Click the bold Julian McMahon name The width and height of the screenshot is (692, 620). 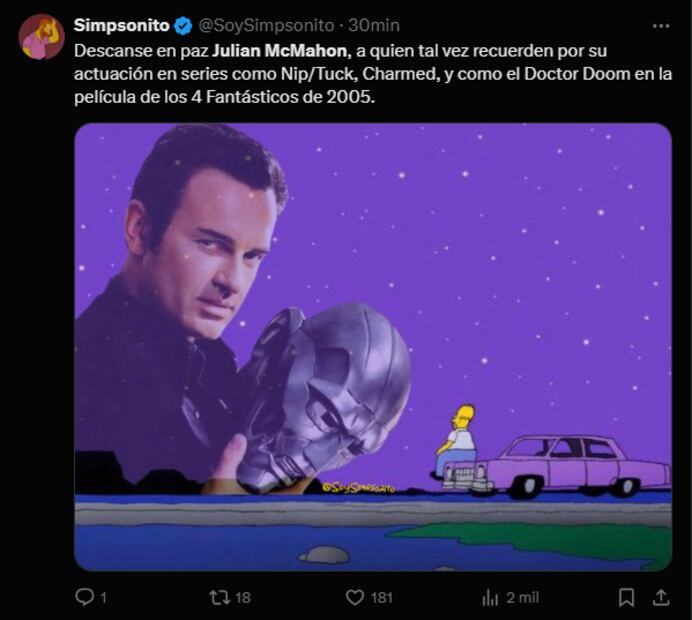click(x=280, y=50)
